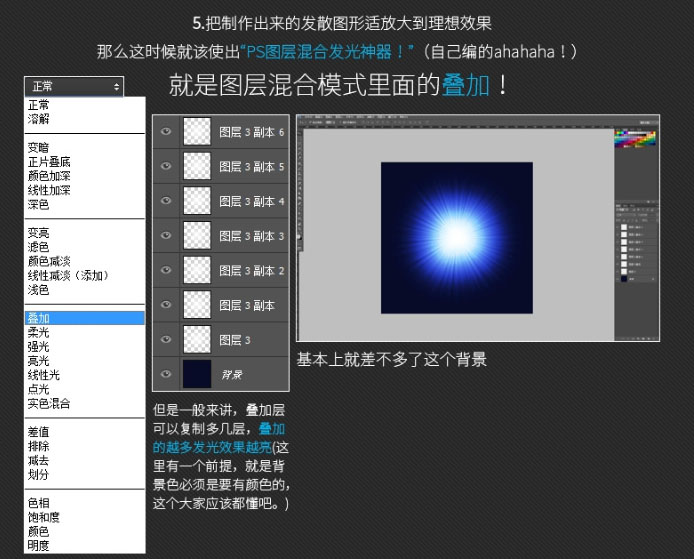This screenshot has height=559, width=694.
Task: Select layer name 图层 3 副本 4
Action: pos(252,201)
